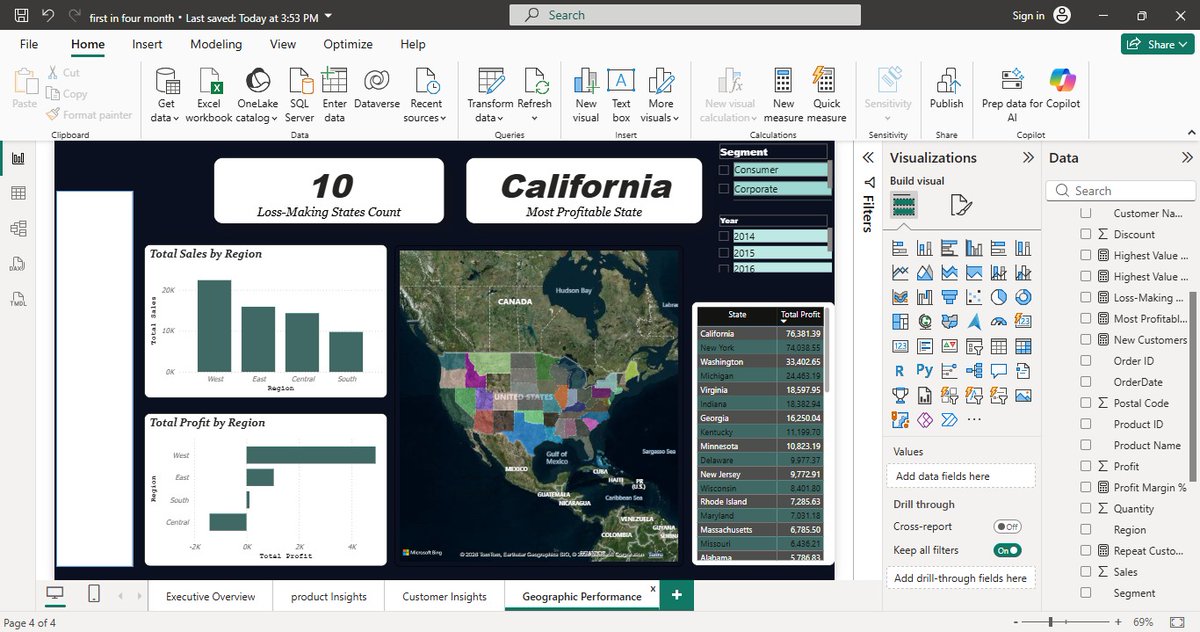Create a Quick measure
Viewport: 1200px width, 632px height.
(x=827, y=95)
